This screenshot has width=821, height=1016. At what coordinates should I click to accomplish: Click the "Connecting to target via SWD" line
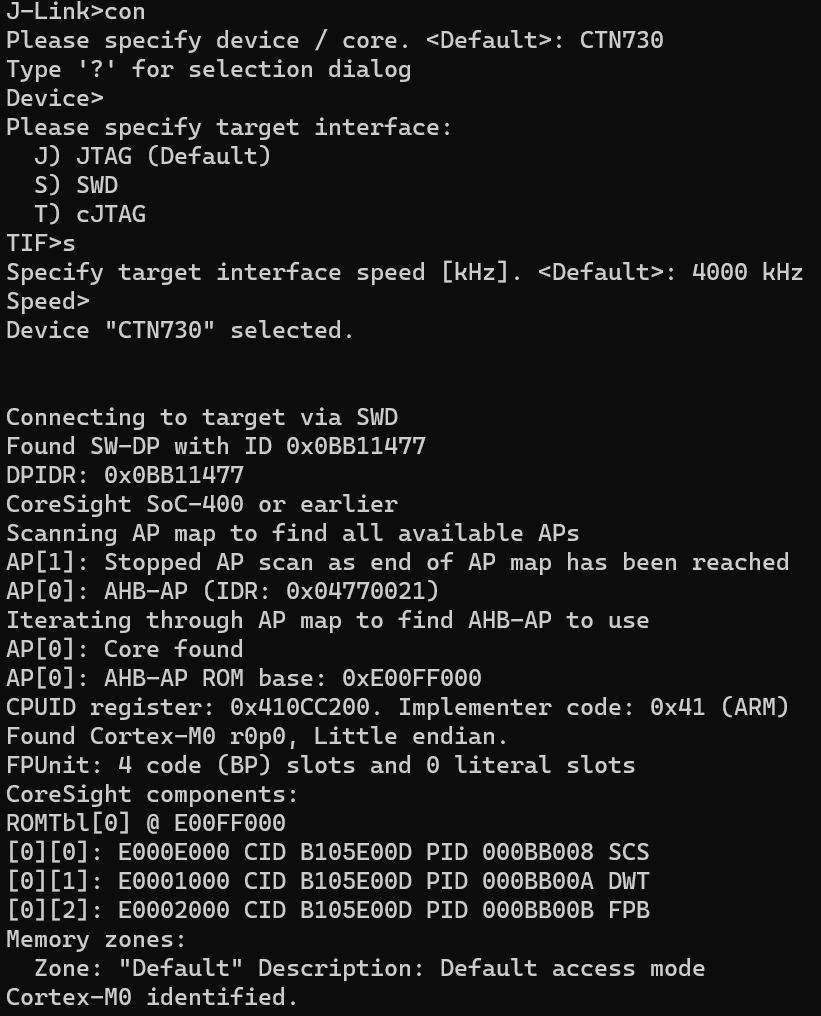click(x=202, y=417)
